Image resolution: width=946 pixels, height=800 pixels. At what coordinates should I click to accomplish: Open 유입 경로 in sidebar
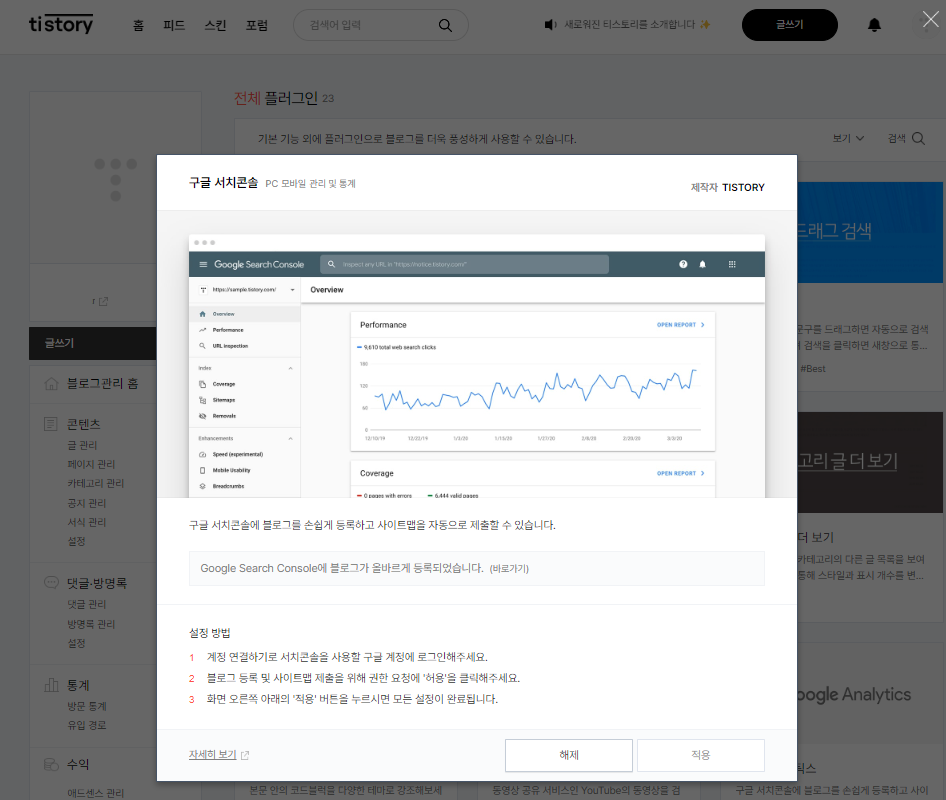click(86, 725)
